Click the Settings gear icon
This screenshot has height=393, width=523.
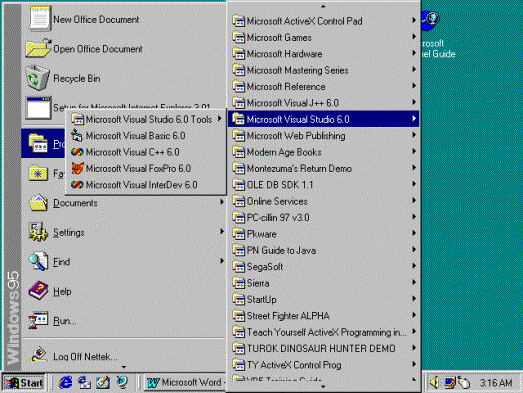(x=38, y=232)
